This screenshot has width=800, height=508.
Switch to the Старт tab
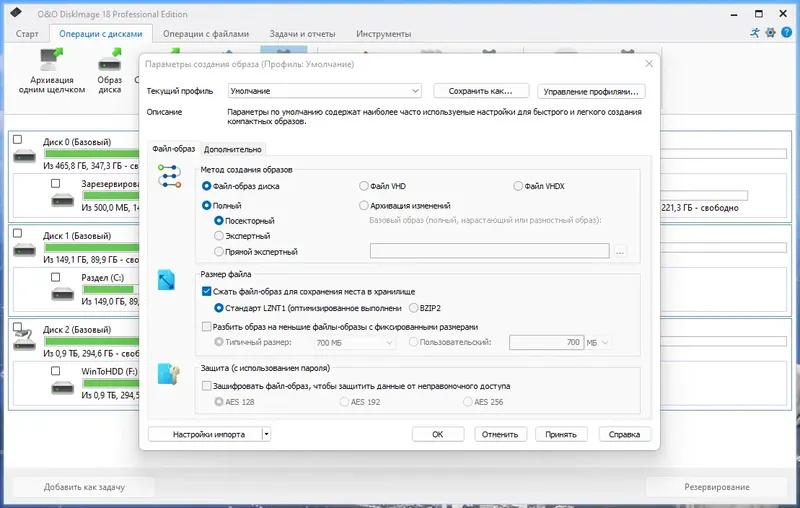point(27,34)
